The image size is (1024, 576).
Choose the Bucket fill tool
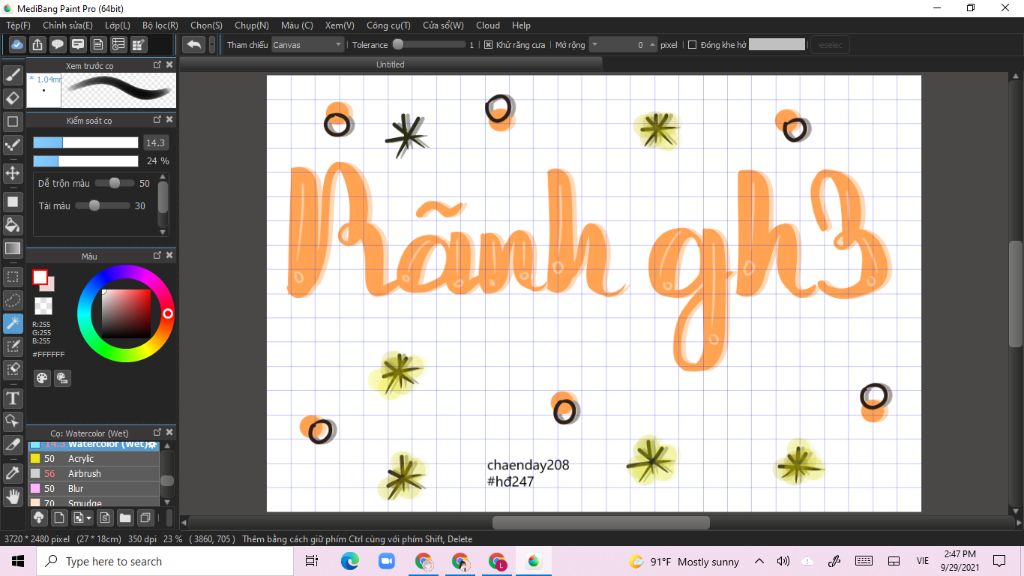[x=12, y=225]
